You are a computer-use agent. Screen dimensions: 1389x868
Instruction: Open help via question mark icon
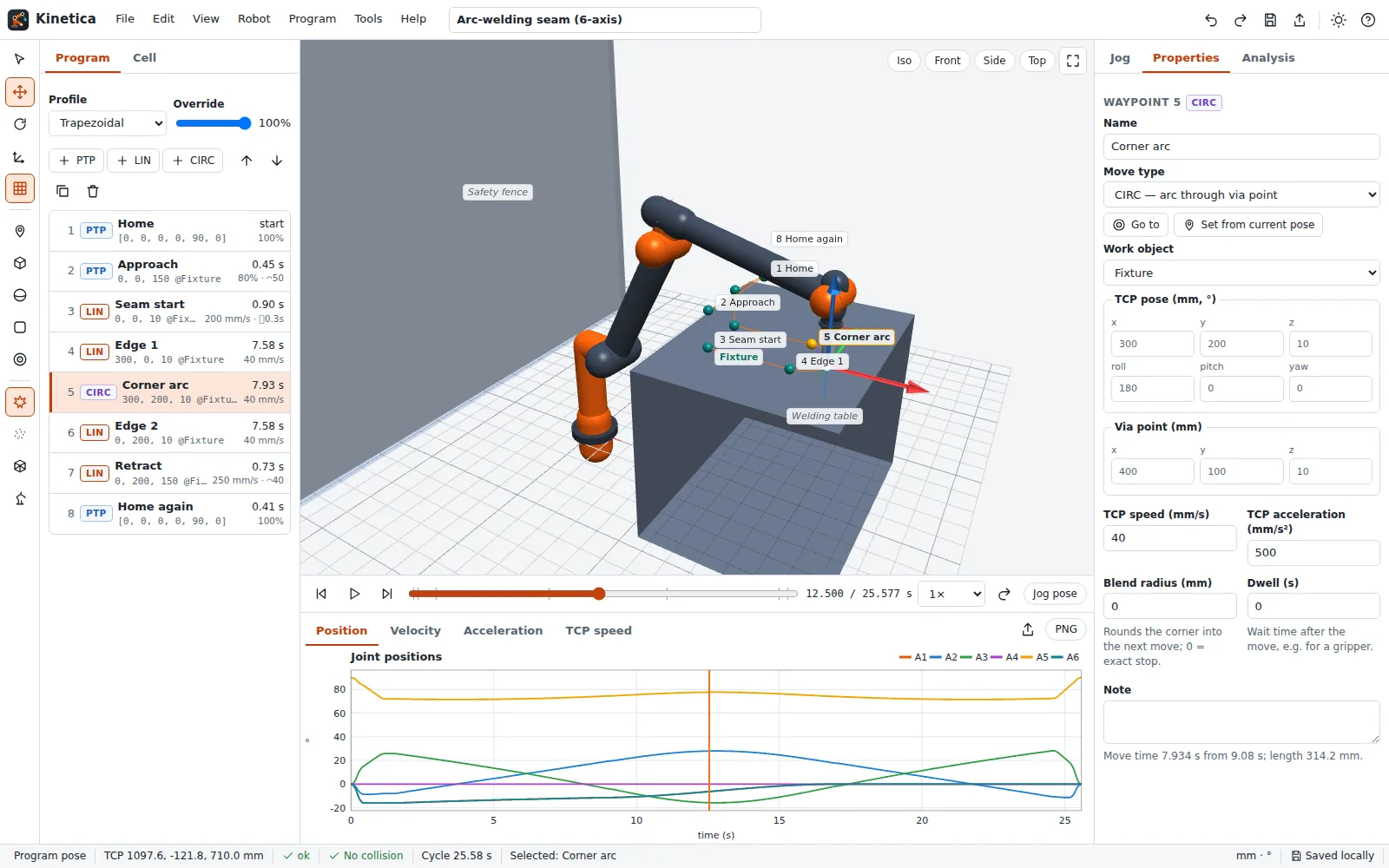1368,20
